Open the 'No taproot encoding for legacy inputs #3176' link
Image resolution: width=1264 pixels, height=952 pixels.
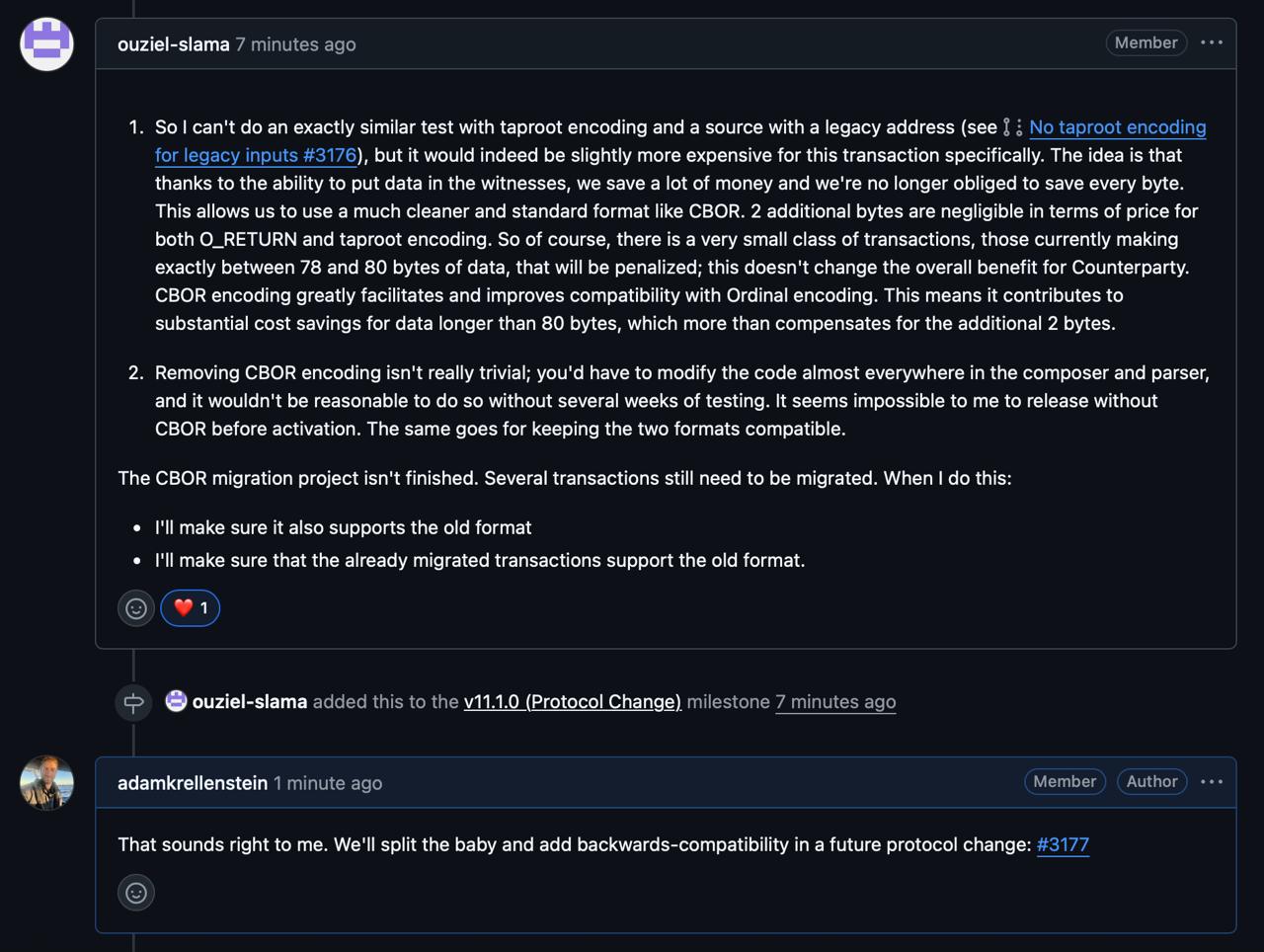(x=1117, y=127)
